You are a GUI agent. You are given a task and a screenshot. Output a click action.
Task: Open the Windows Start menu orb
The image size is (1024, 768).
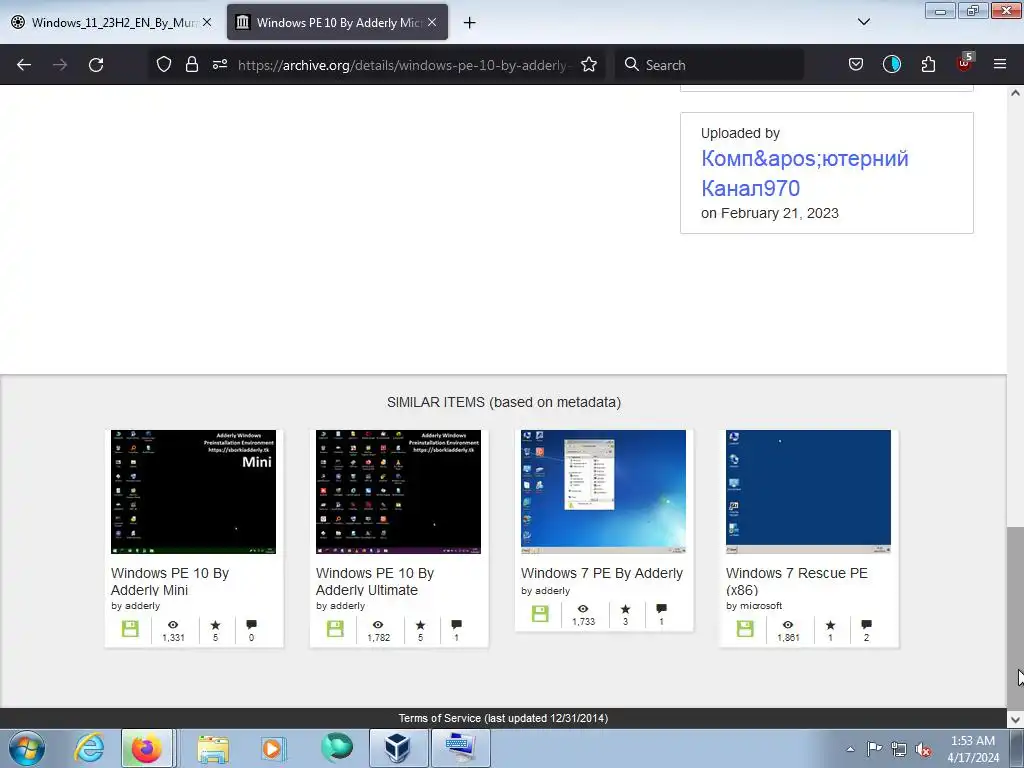point(27,748)
